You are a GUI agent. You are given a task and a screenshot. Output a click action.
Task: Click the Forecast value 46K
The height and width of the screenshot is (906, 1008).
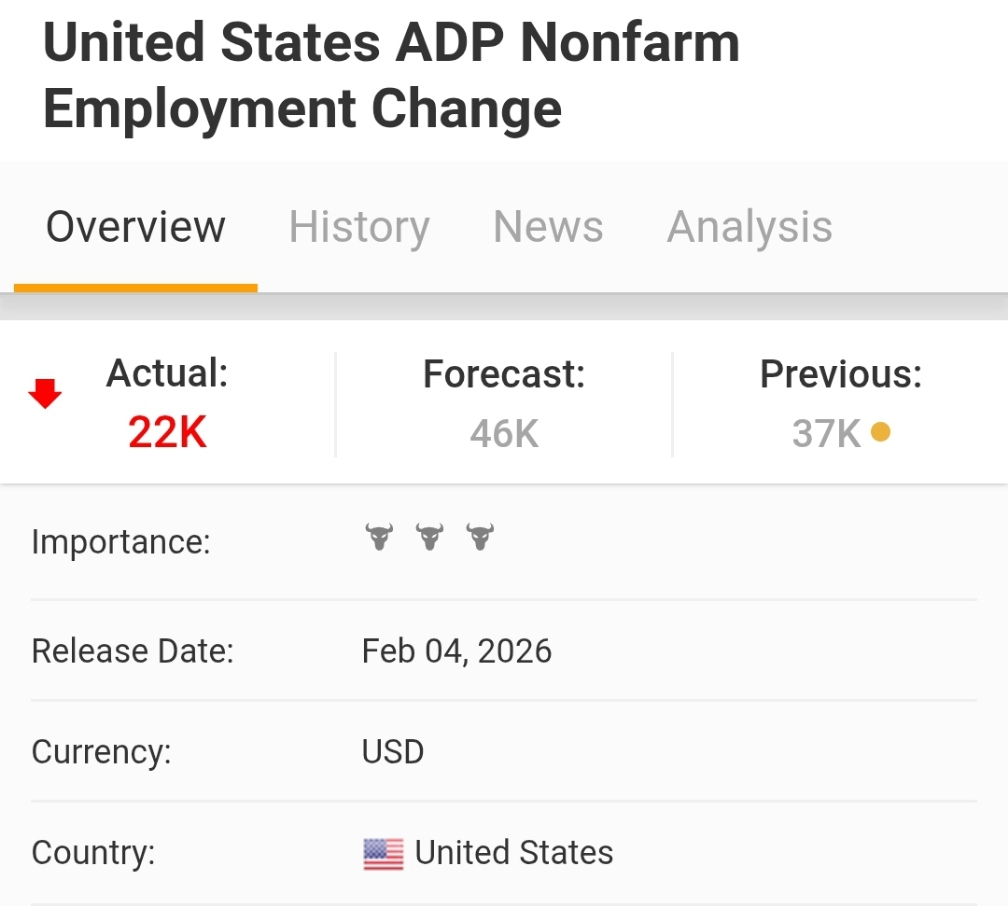pyautogui.click(x=504, y=434)
